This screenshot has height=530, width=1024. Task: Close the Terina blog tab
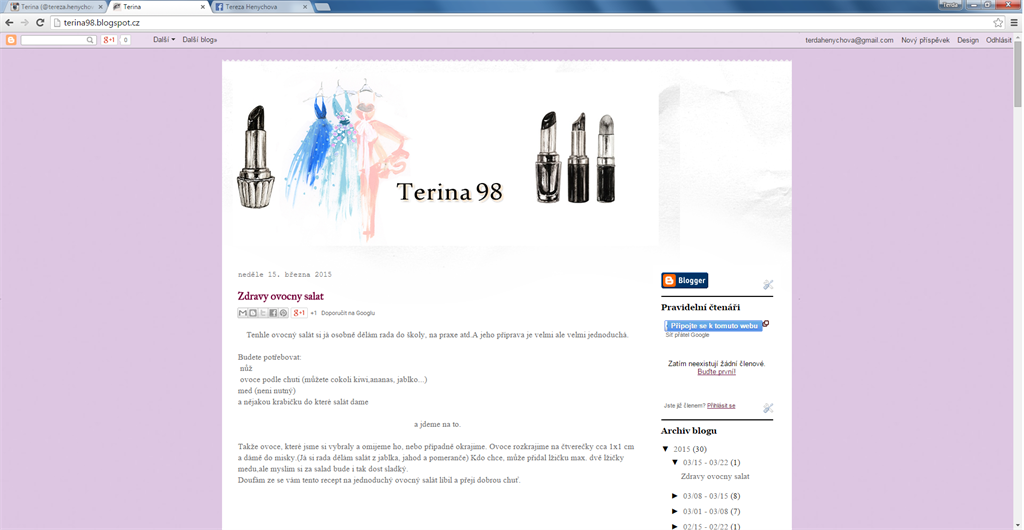pos(202,7)
